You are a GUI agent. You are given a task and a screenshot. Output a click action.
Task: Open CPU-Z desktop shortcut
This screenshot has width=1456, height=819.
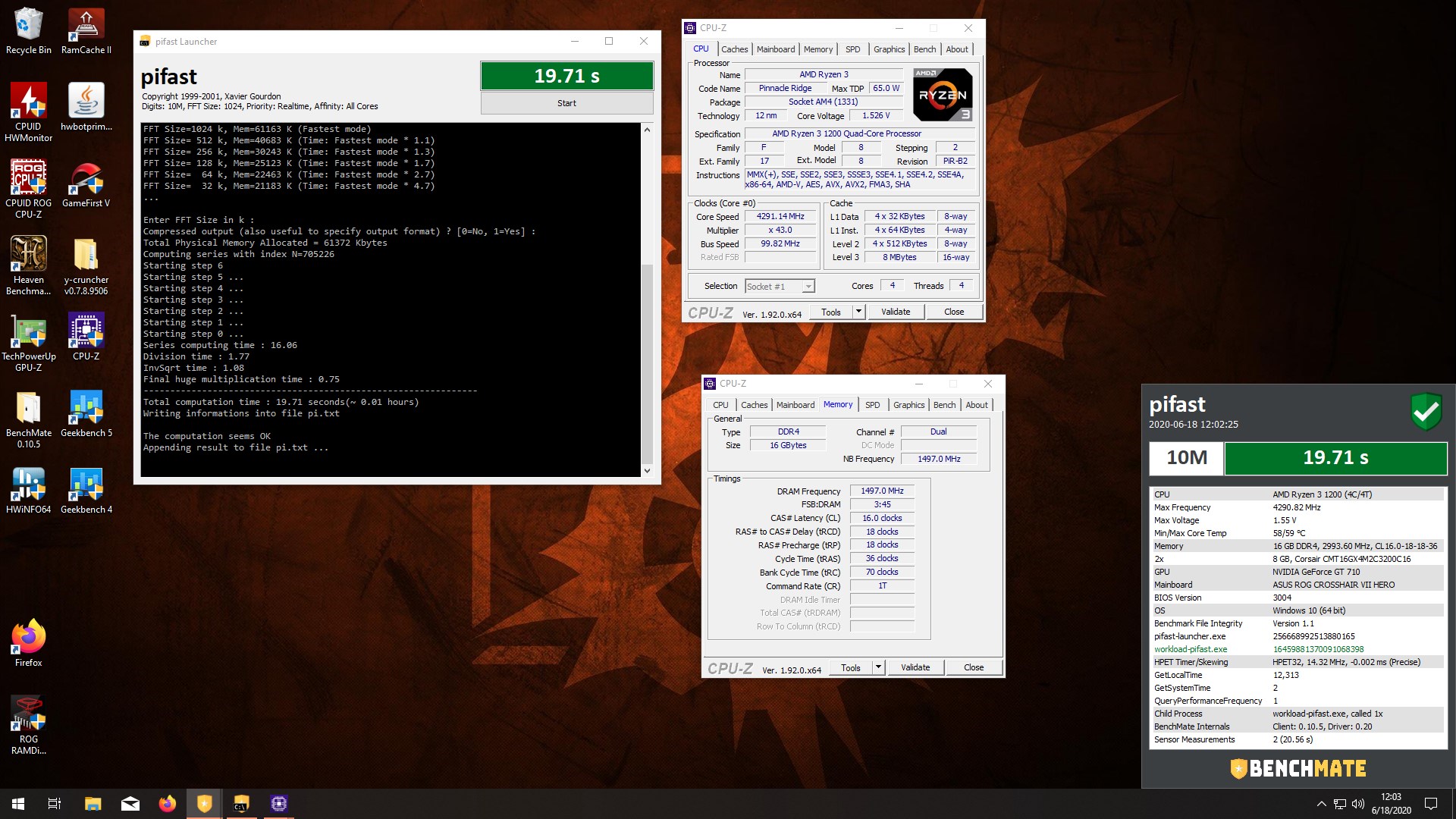pyautogui.click(x=86, y=337)
